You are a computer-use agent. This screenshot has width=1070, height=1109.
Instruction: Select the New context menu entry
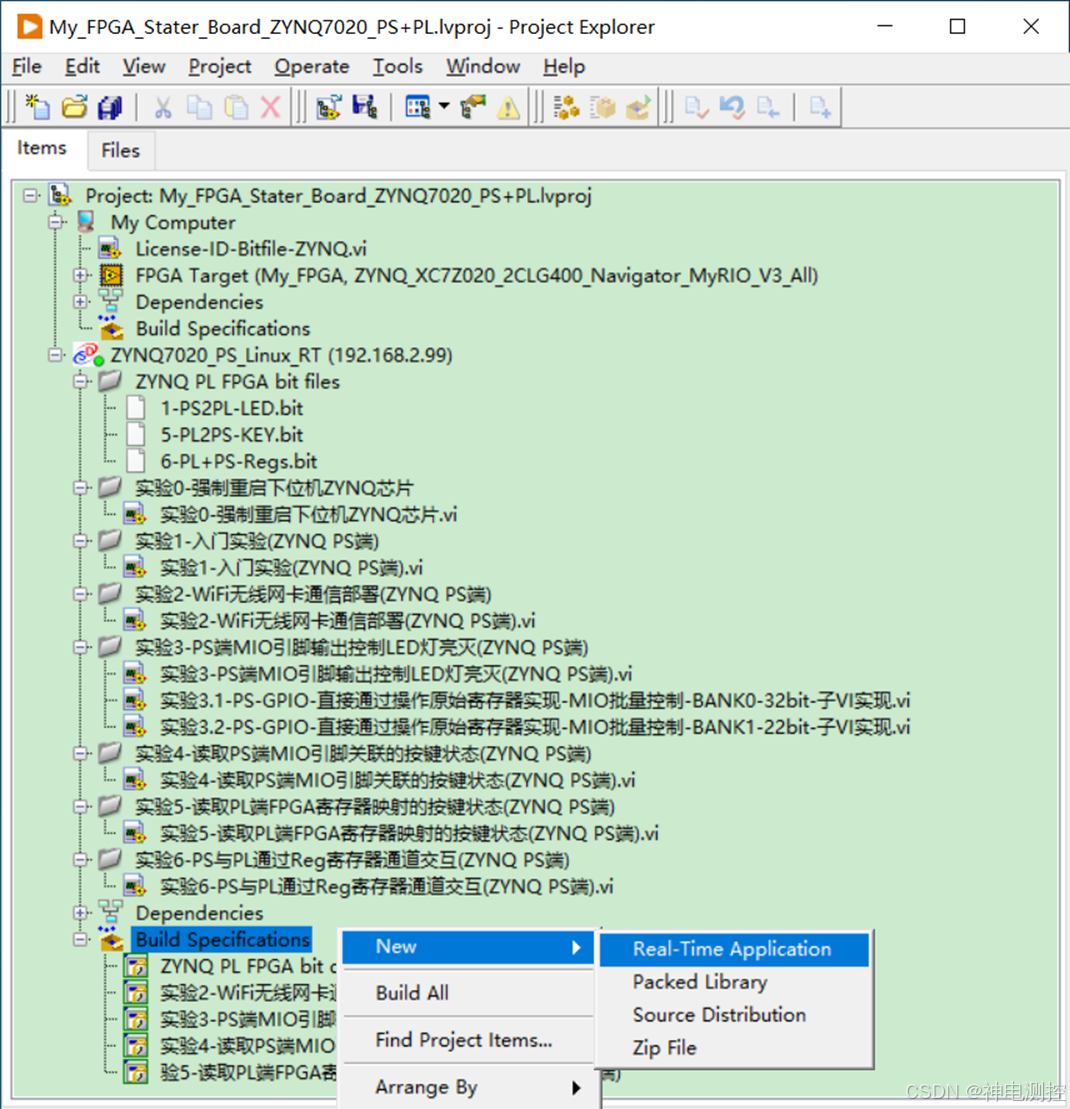pos(467,947)
